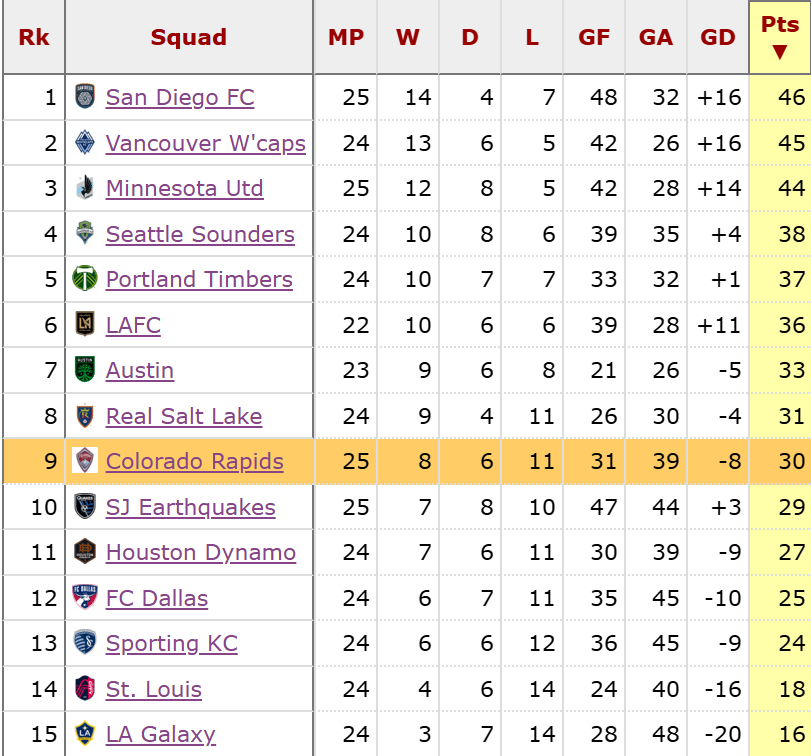Sort standings by the W column header
This screenshot has height=756, width=811.
407,36
